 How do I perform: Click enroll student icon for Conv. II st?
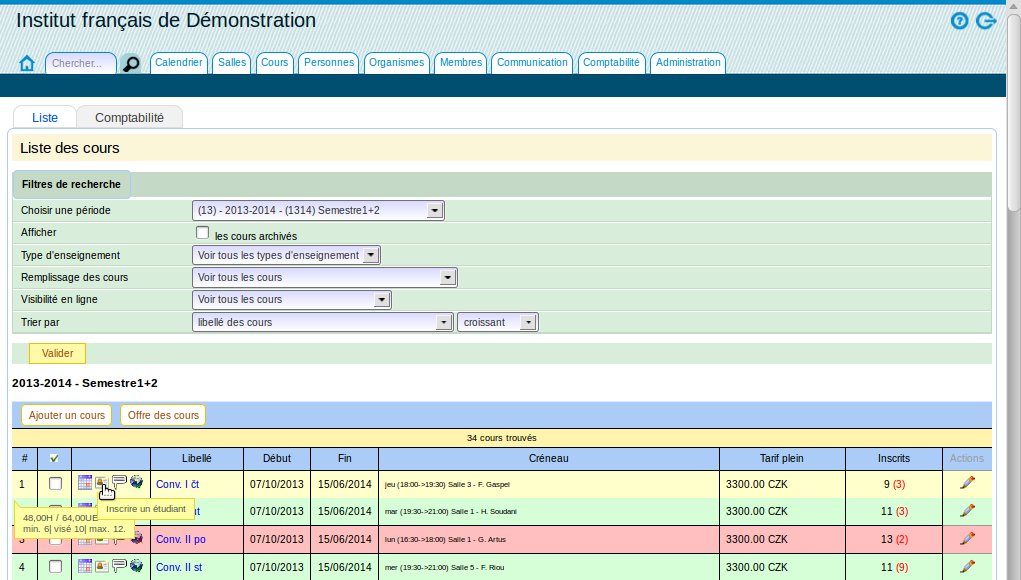click(102, 566)
